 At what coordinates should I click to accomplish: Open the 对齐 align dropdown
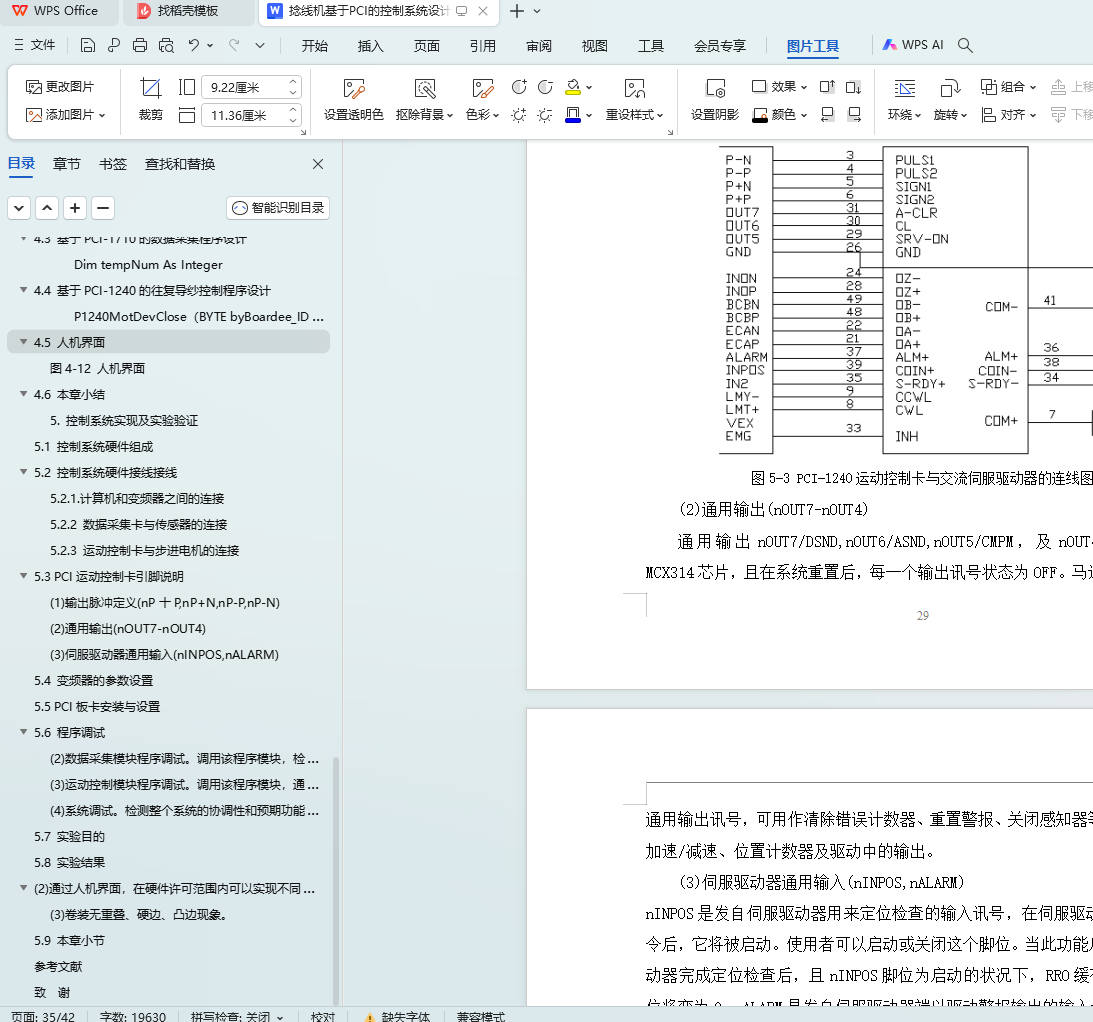point(1009,114)
